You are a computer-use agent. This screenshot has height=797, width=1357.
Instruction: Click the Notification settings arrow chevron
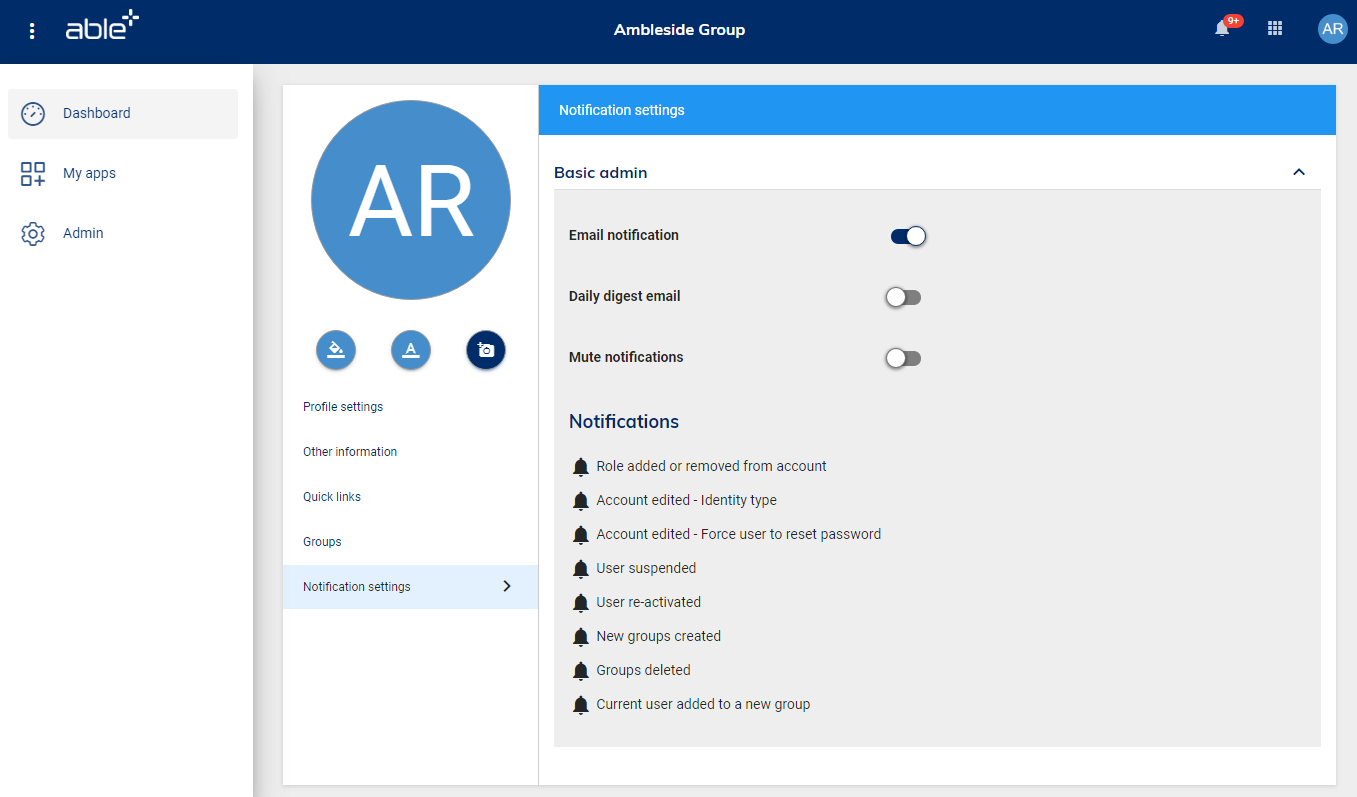click(x=507, y=586)
